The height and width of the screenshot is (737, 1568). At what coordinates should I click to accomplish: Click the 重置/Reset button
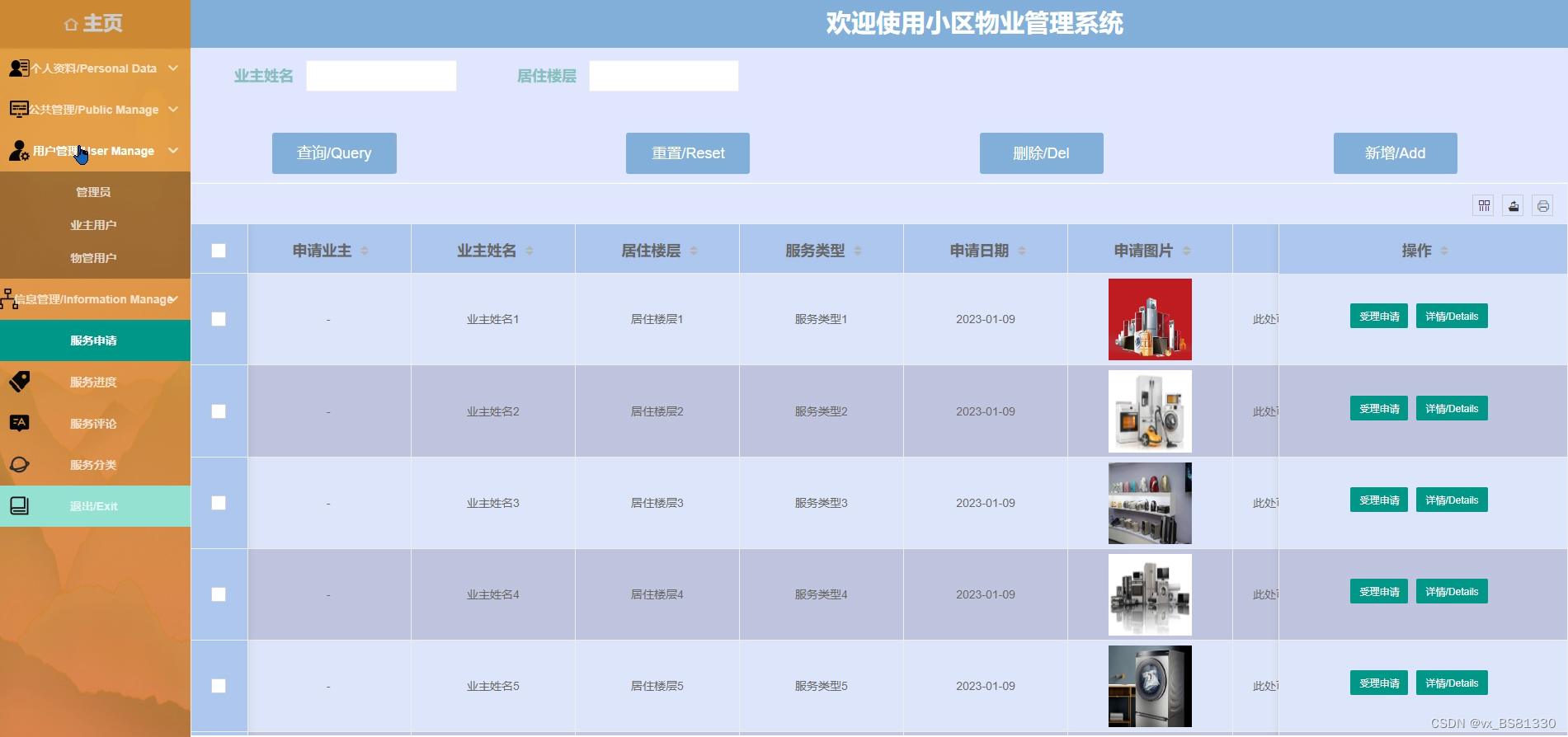pos(688,153)
